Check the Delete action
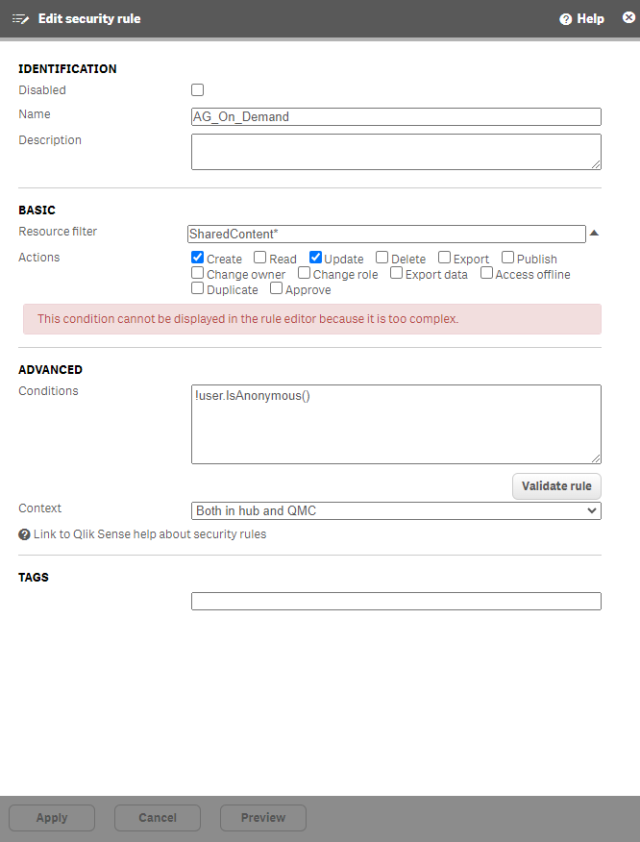This screenshot has width=640, height=842. 381,257
